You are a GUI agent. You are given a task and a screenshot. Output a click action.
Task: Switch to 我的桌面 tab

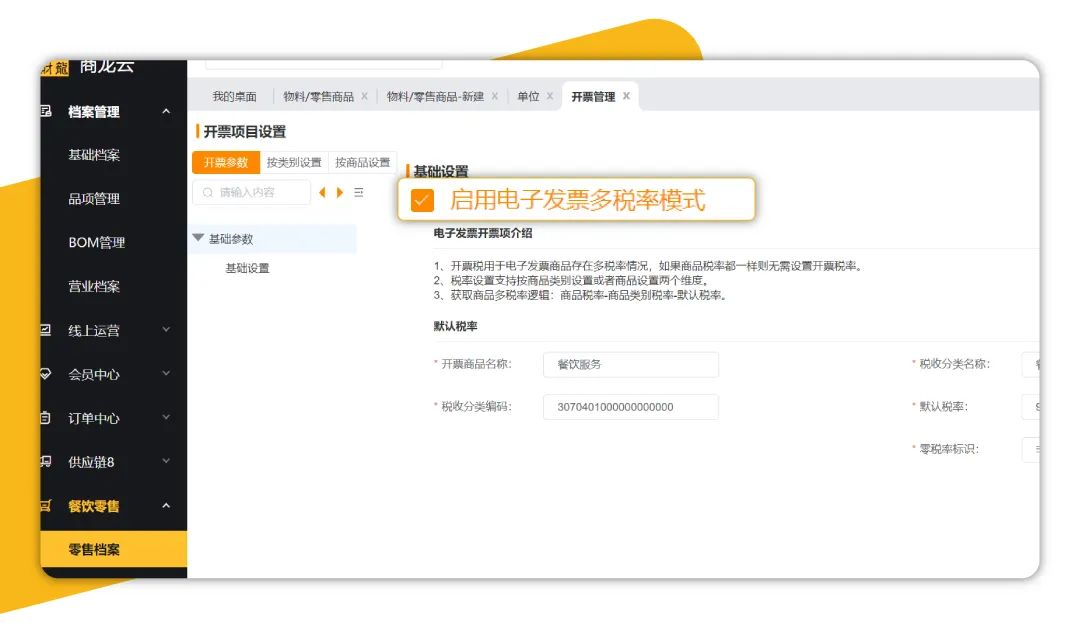tap(234, 96)
